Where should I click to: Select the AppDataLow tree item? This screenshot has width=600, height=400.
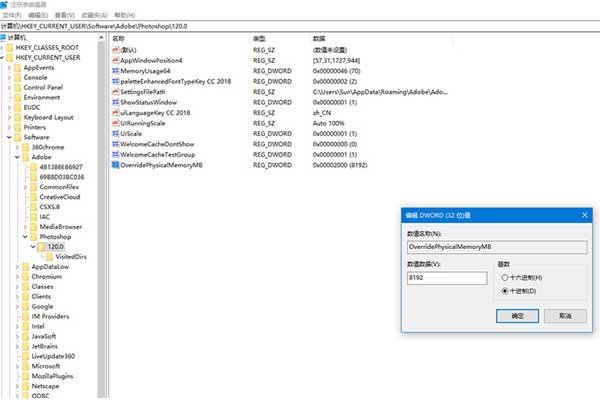[x=50, y=266]
